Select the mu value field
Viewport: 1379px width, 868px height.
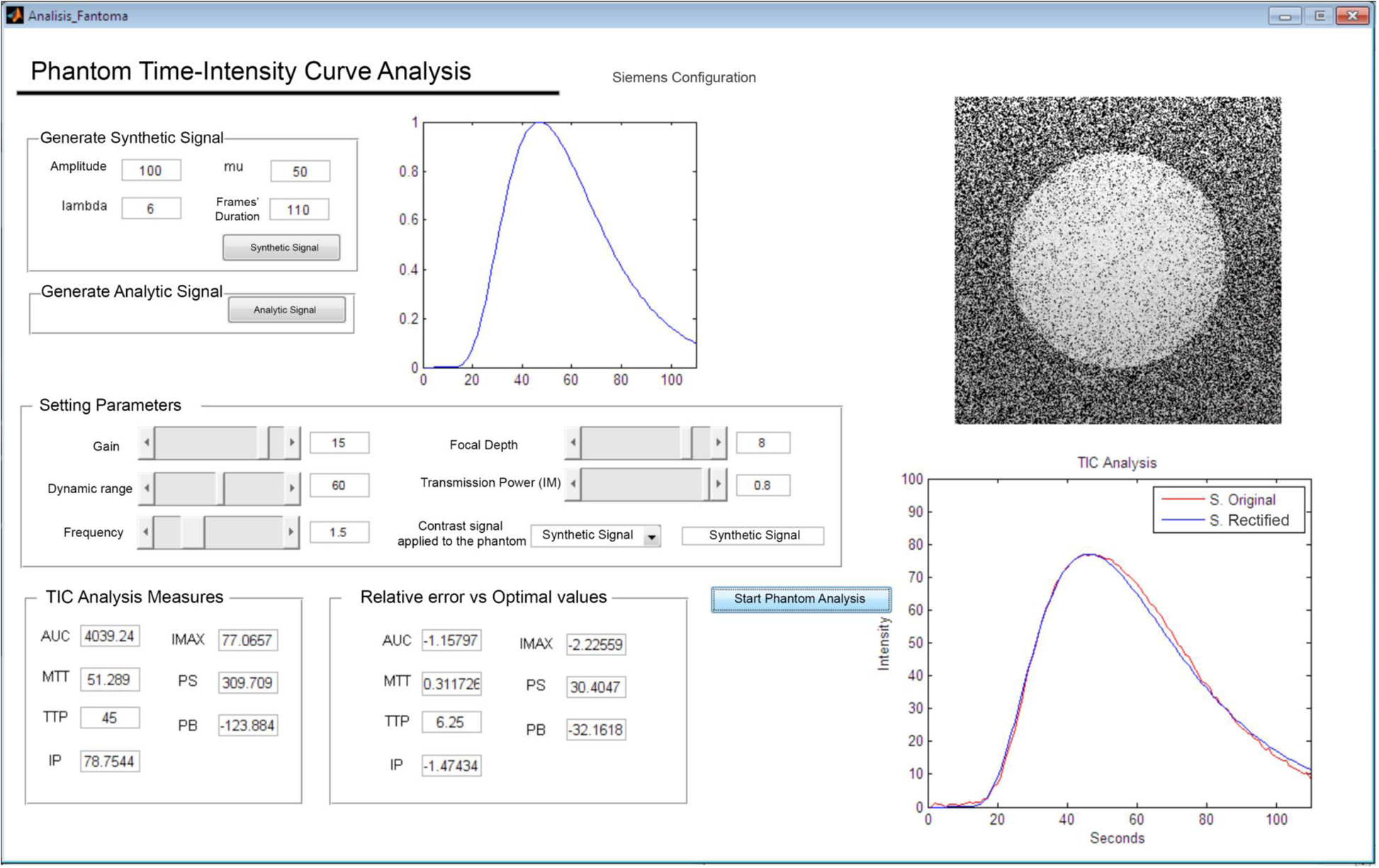(x=300, y=171)
